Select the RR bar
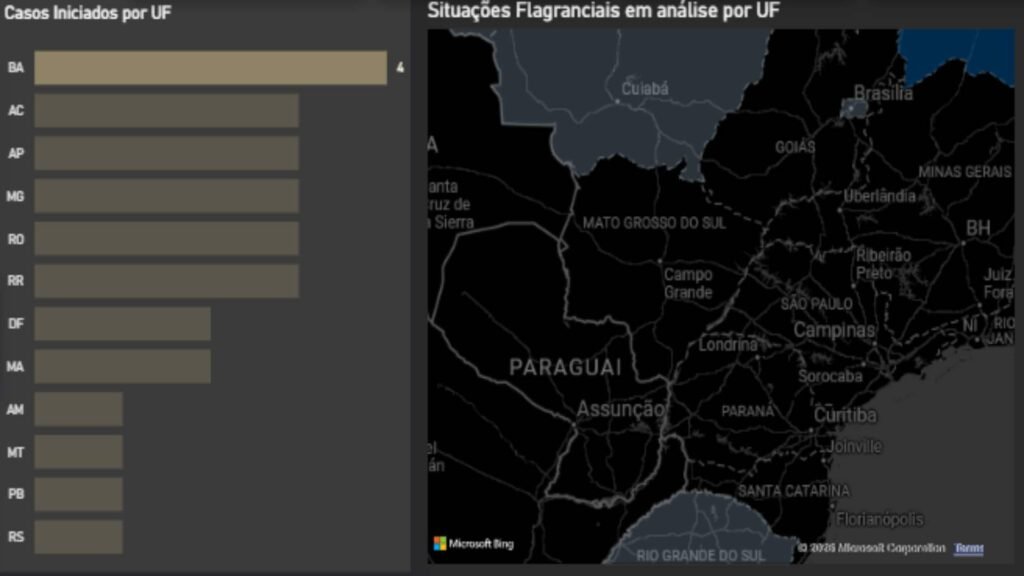Viewport: 1024px width, 576px height. [x=167, y=281]
